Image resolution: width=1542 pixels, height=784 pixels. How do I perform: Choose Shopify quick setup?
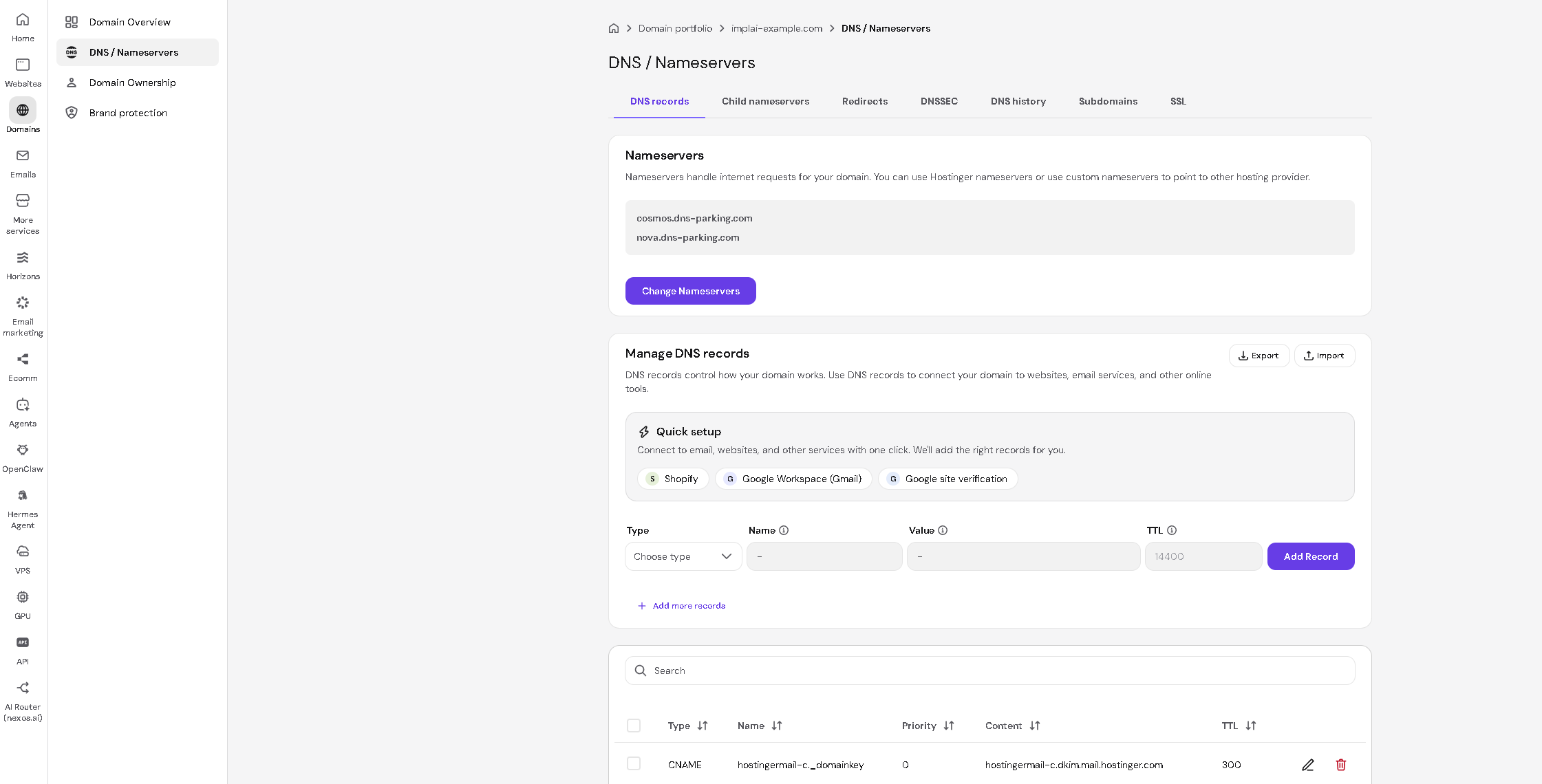(x=673, y=479)
